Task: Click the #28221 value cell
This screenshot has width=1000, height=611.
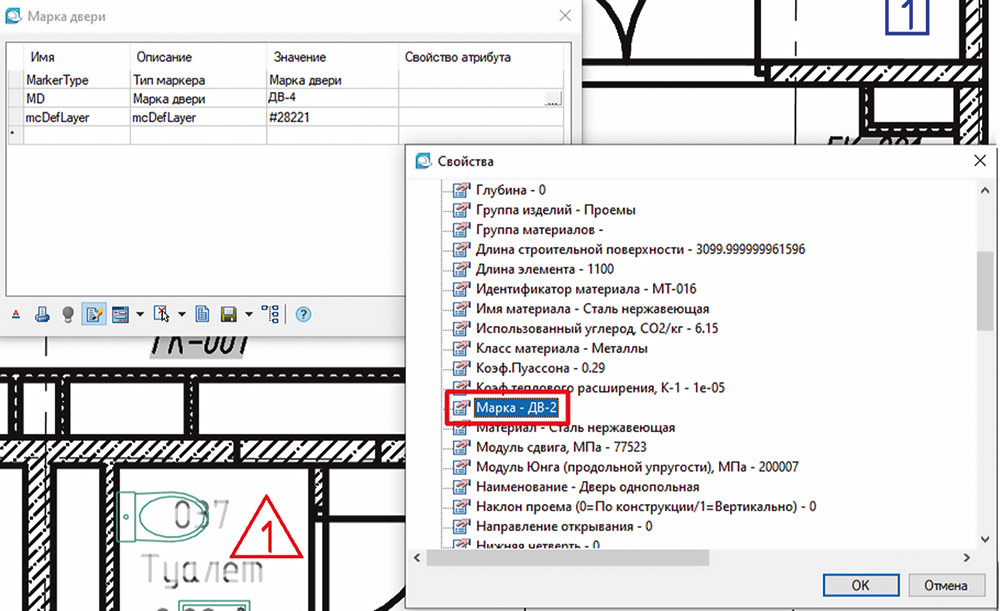Action: (332, 117)
